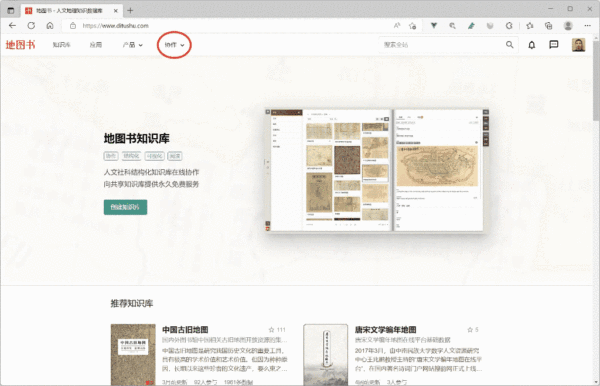Open notifications bell icon
The width and height of the screenshot is (600, 386).
(x=532, y=45)
